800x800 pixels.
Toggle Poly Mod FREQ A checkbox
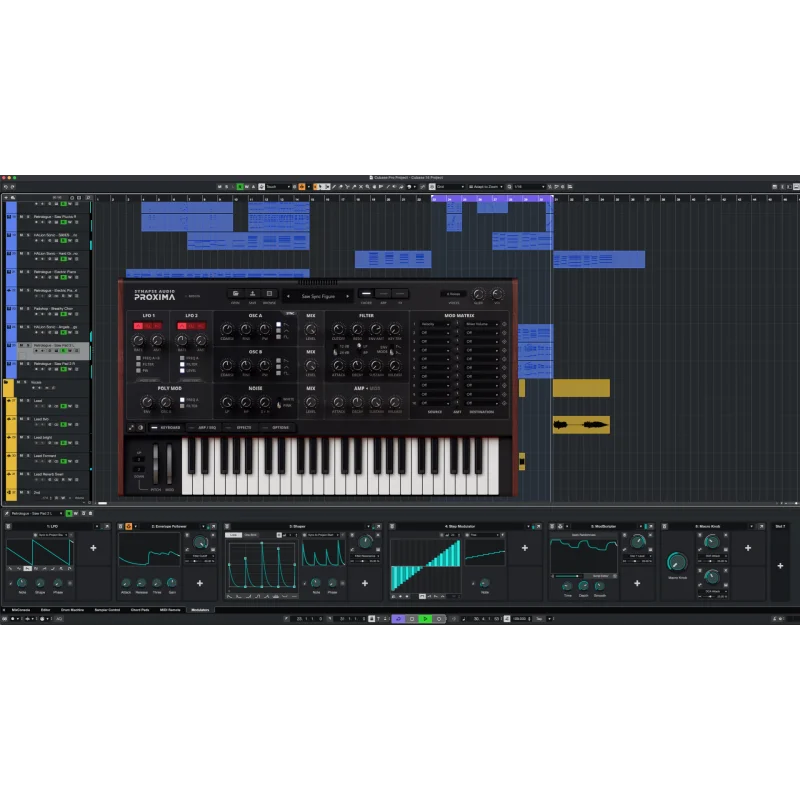(x=182, y=399)
